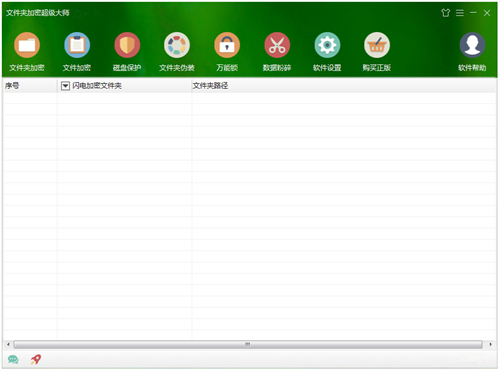Select the 磁盘保护 disk protection shield icon

pos(127,45)
